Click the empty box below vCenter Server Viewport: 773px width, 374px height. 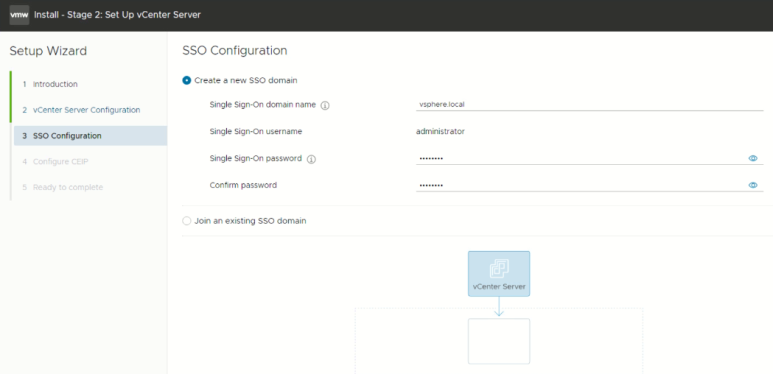499,341
